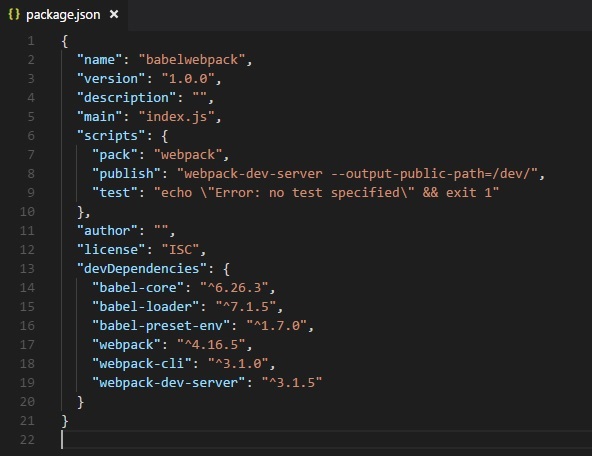This screenshot has height=456, width=592.
Task: Click the "1.0.0" version value
Action: tap(188, 79)
